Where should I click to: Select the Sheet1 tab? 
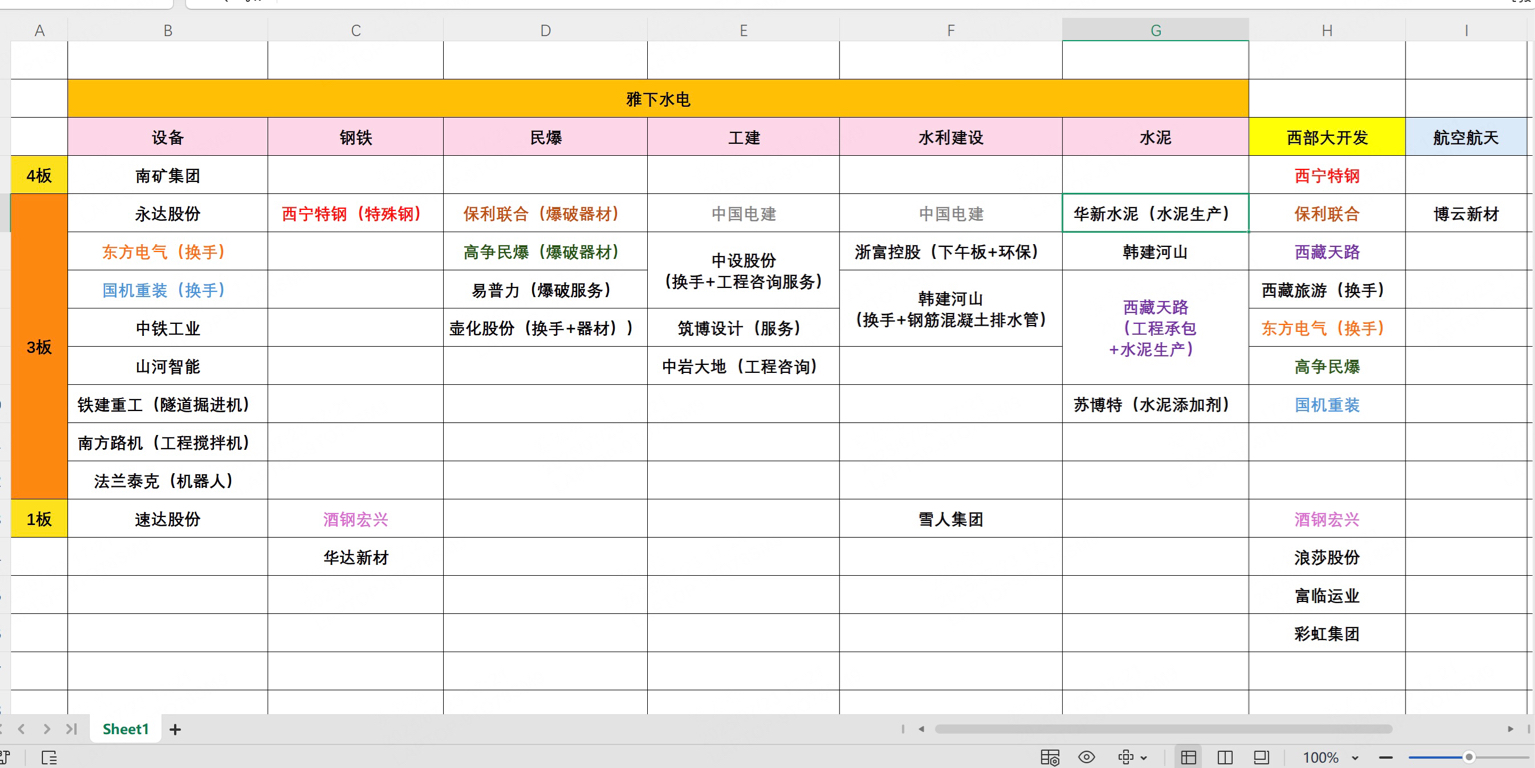point(125,729)
